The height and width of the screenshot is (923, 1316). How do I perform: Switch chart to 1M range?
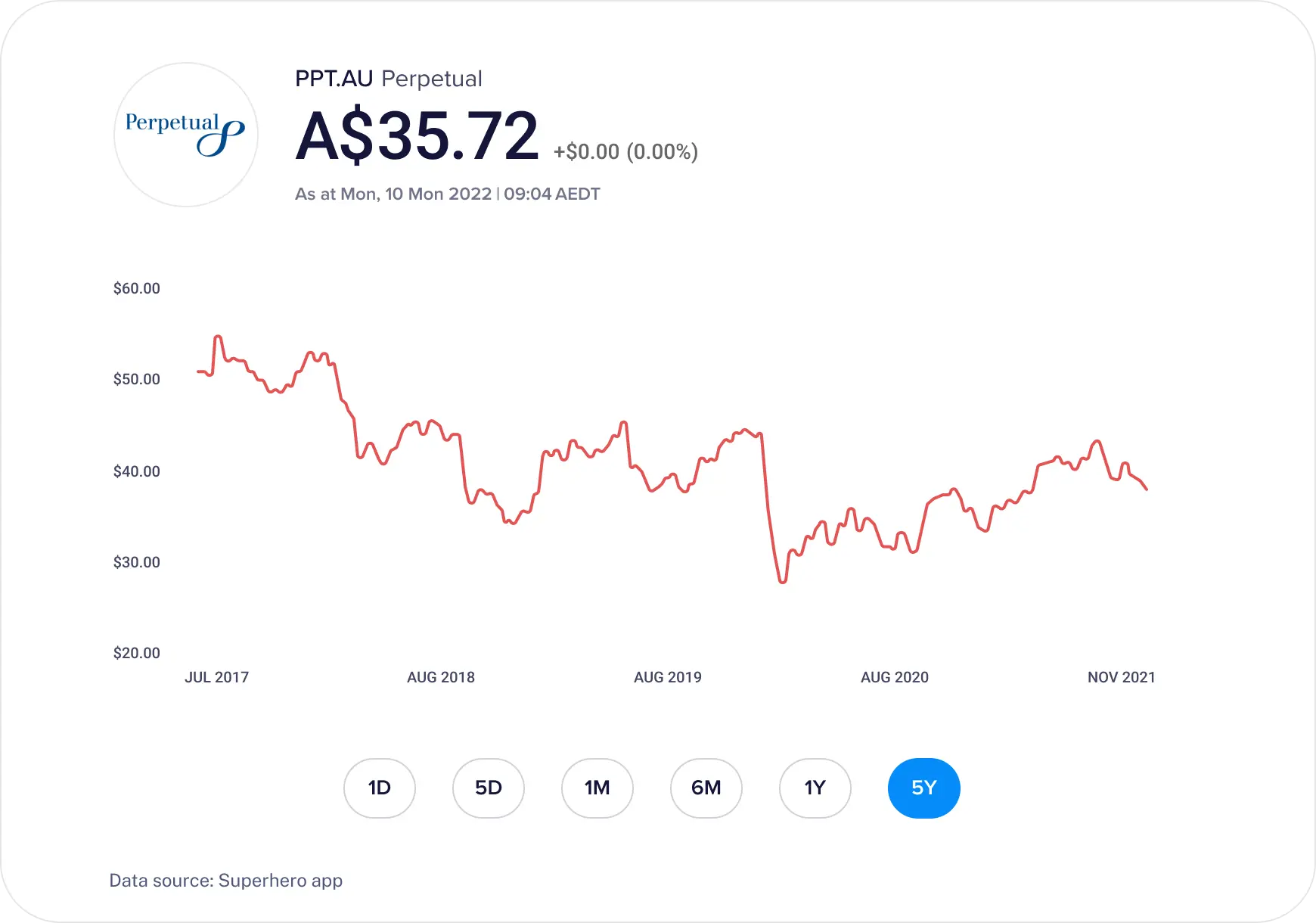[x=597, y=788]
